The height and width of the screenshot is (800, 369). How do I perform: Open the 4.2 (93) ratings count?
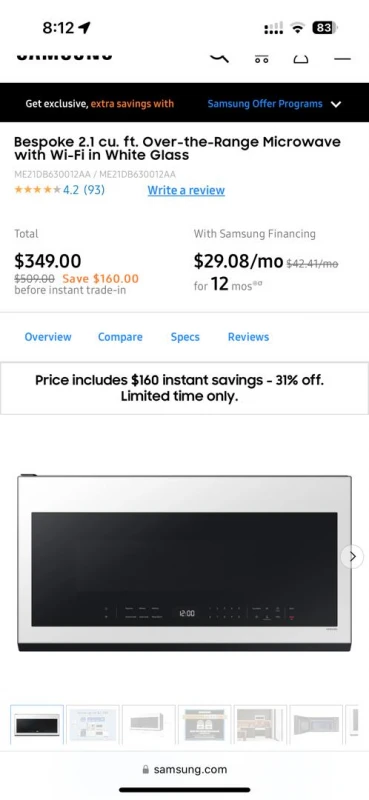(84, 190)
